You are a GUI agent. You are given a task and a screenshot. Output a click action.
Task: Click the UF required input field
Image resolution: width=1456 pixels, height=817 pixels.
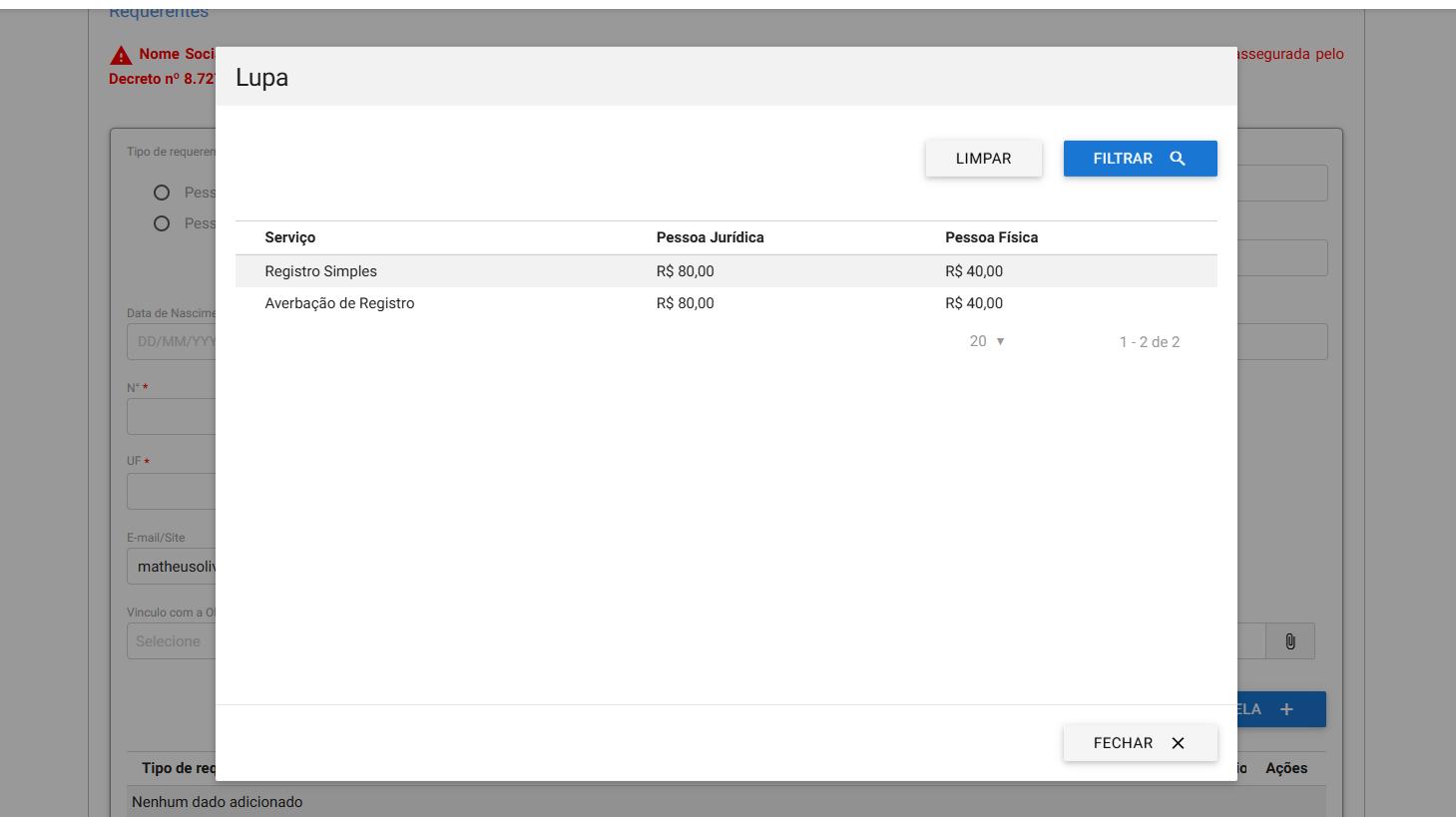point(172,491)
